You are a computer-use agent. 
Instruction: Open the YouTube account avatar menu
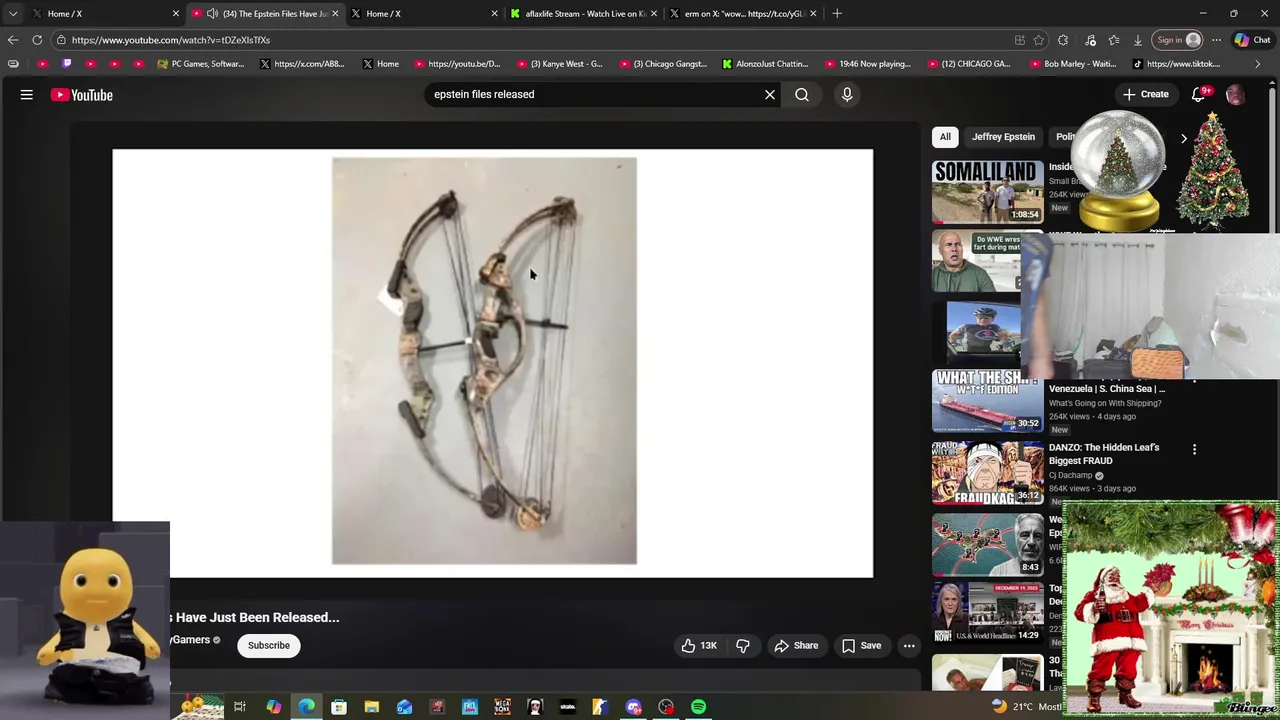point(1236,95)
